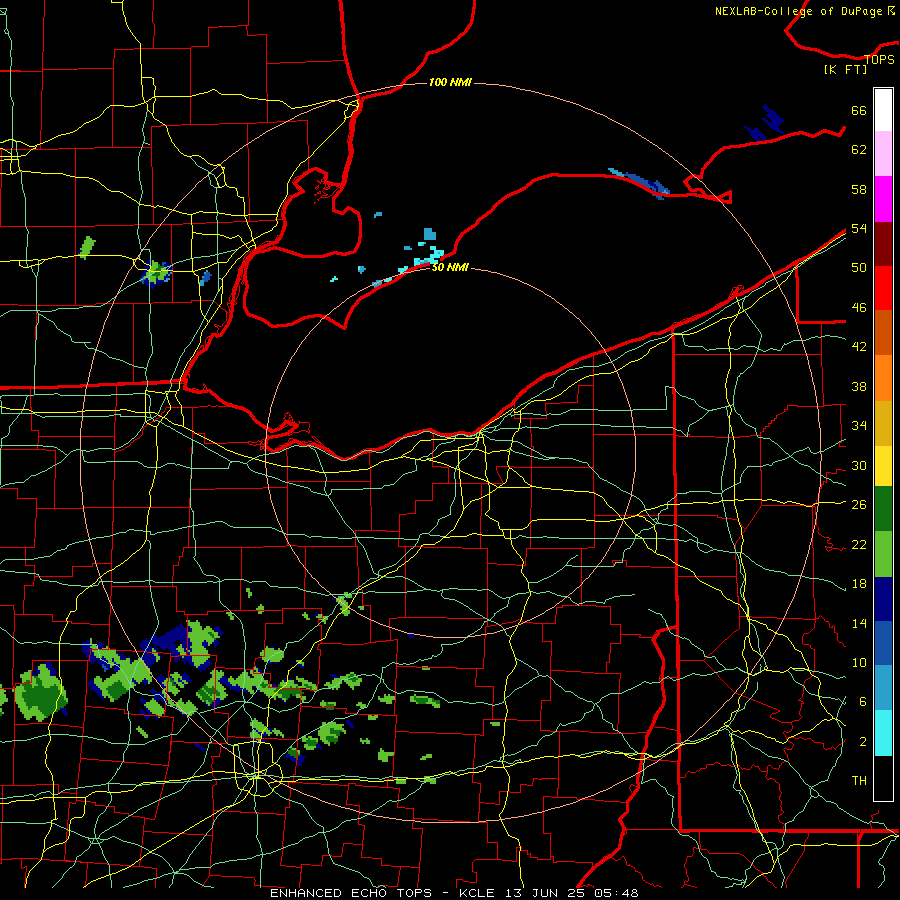Screen dimensions: 900x900
Task: Click the 54 legend value
Action: pyautogui.click(x=859, y=228)
